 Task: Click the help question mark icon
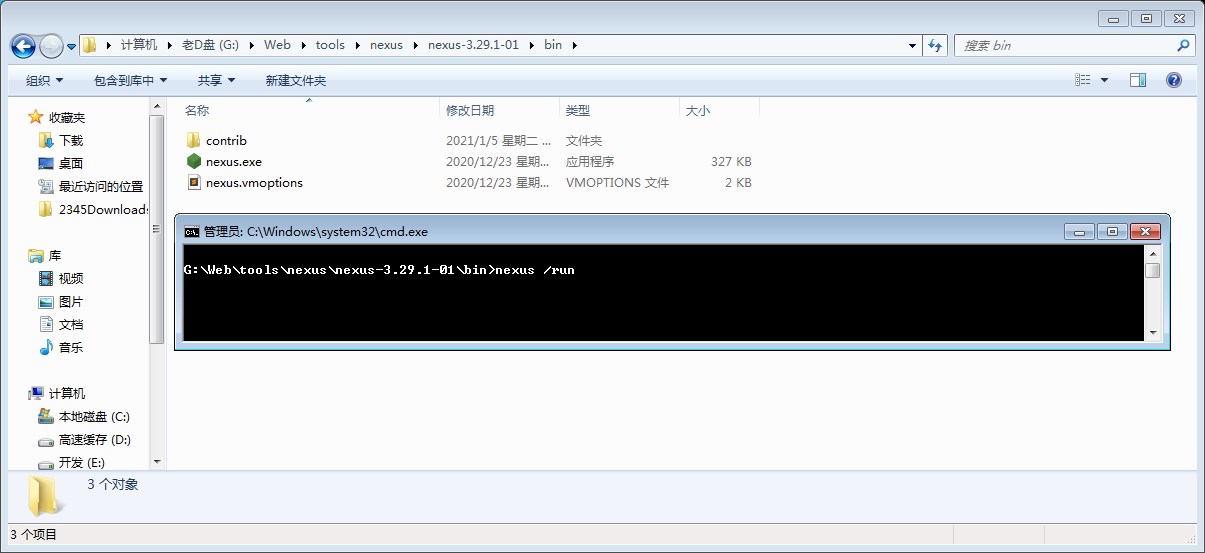point(1174,80)
